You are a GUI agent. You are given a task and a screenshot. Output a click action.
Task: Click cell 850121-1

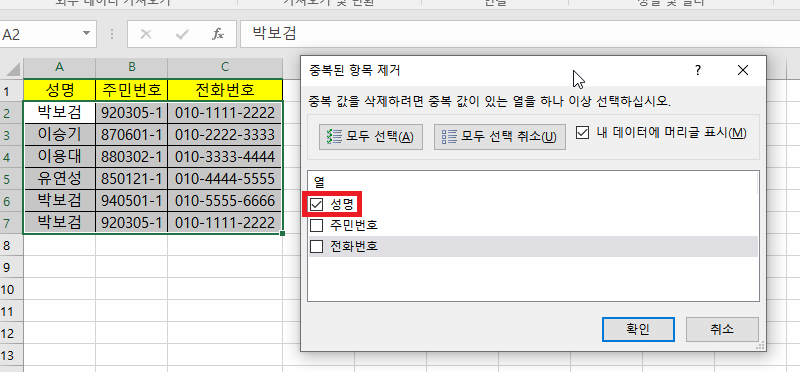point(132,178)
